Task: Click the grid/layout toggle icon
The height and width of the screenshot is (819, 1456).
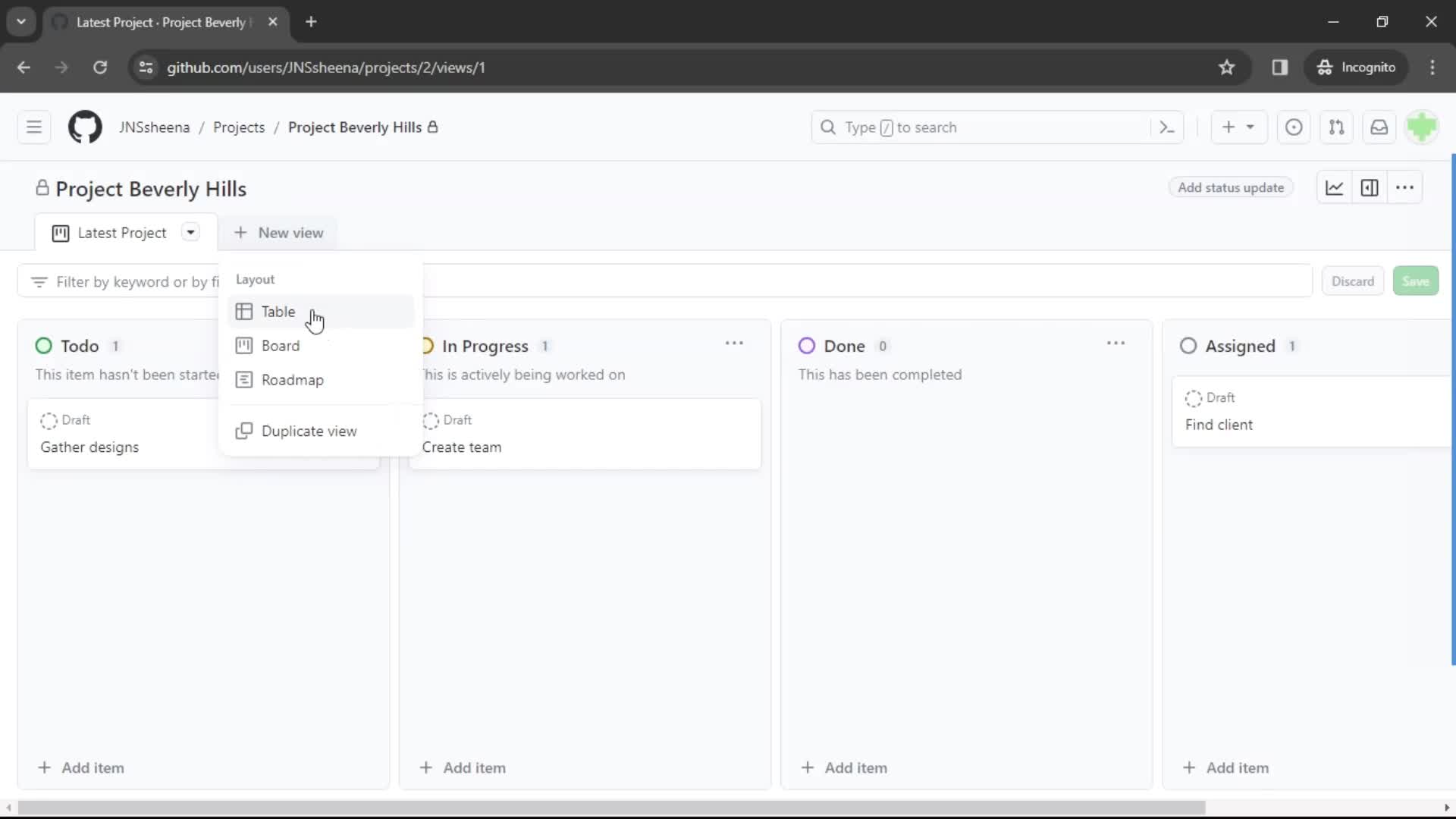Action: pyautogui.click(x=1370, y=188)
